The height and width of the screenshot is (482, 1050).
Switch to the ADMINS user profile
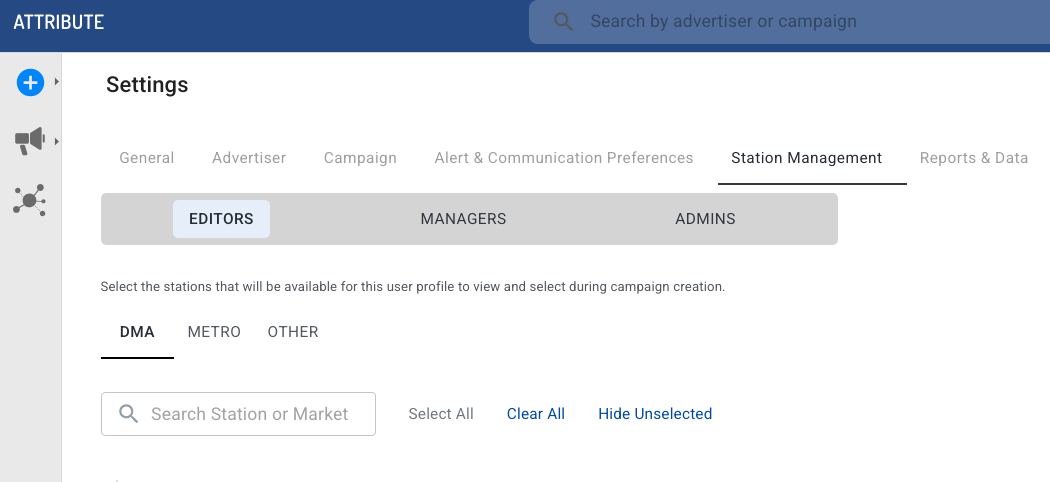705,219
